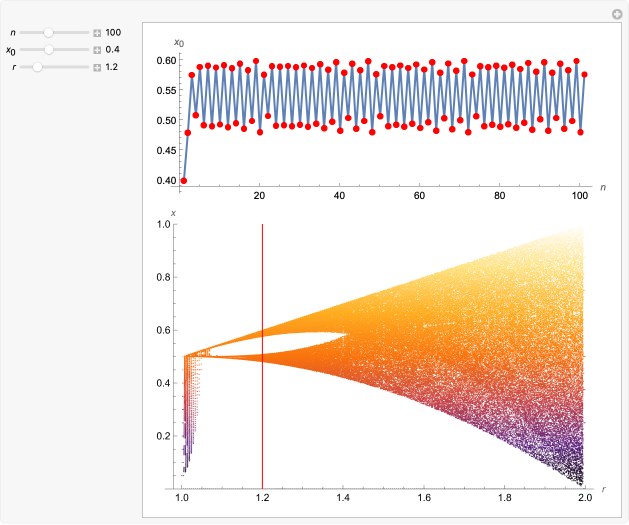Click the 0.50 label on the top plot

coord(166,121)
